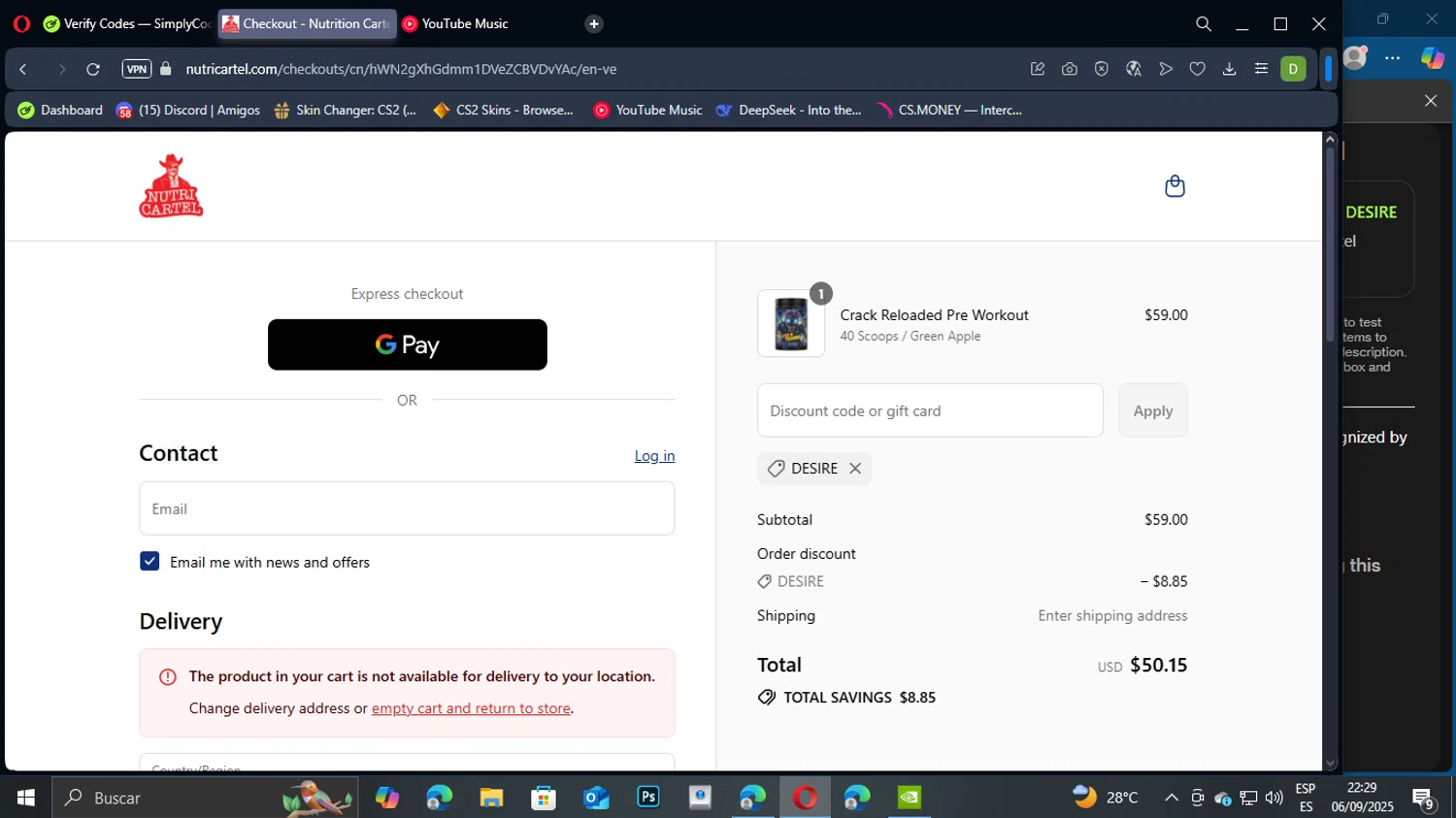Uncheck Email me with news and offers
The height and width of the screenshot is (818, 1456).
point(149,561)
